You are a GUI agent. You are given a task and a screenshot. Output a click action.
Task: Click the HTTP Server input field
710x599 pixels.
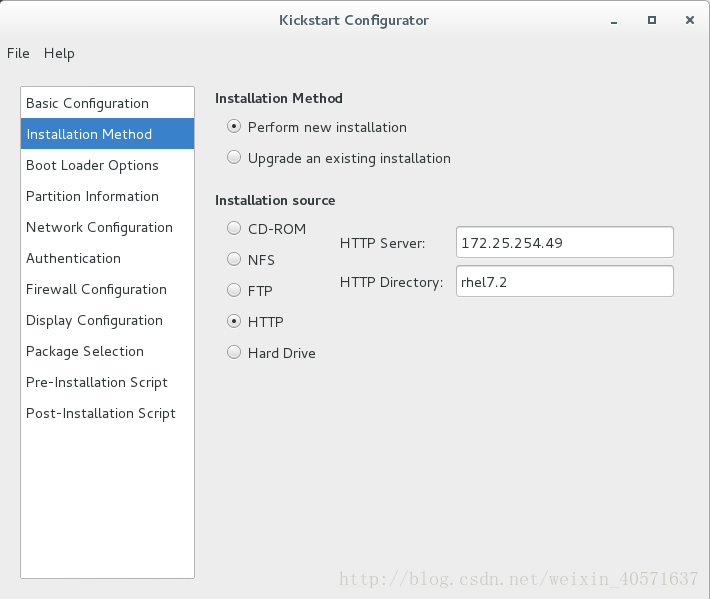[565, 242]
